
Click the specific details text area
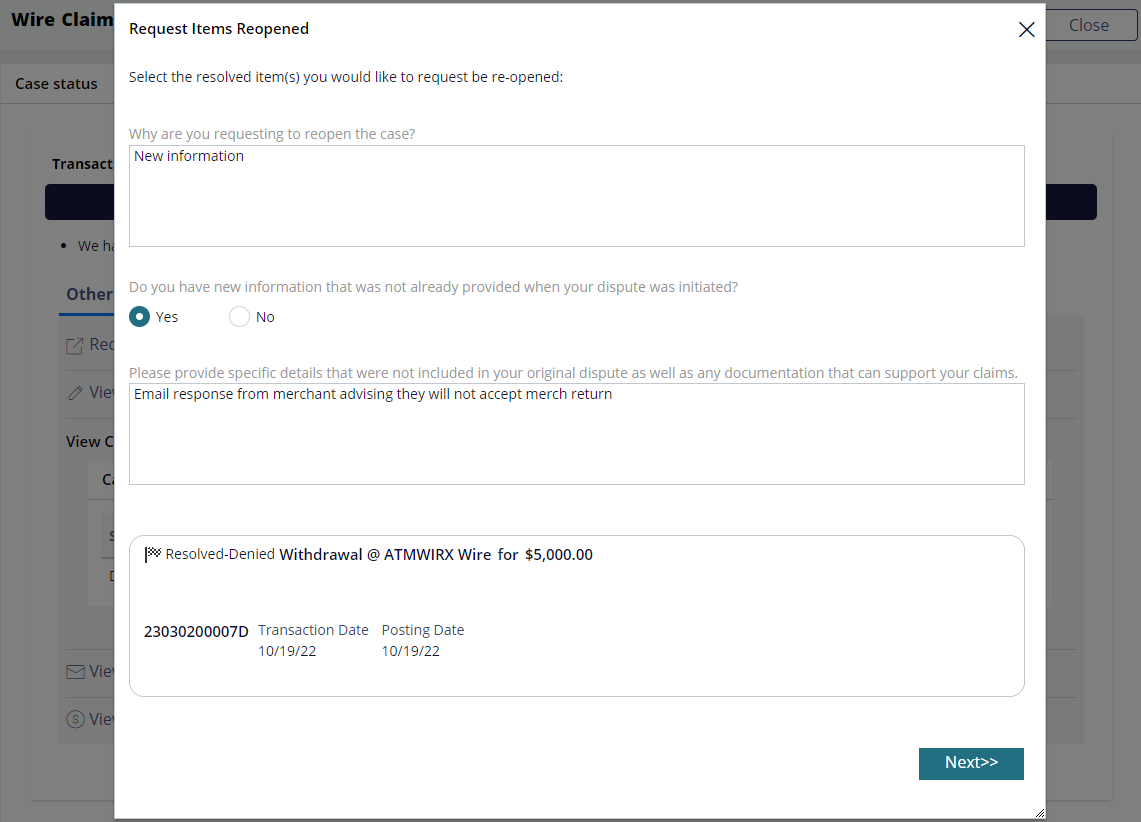point(576,434)
